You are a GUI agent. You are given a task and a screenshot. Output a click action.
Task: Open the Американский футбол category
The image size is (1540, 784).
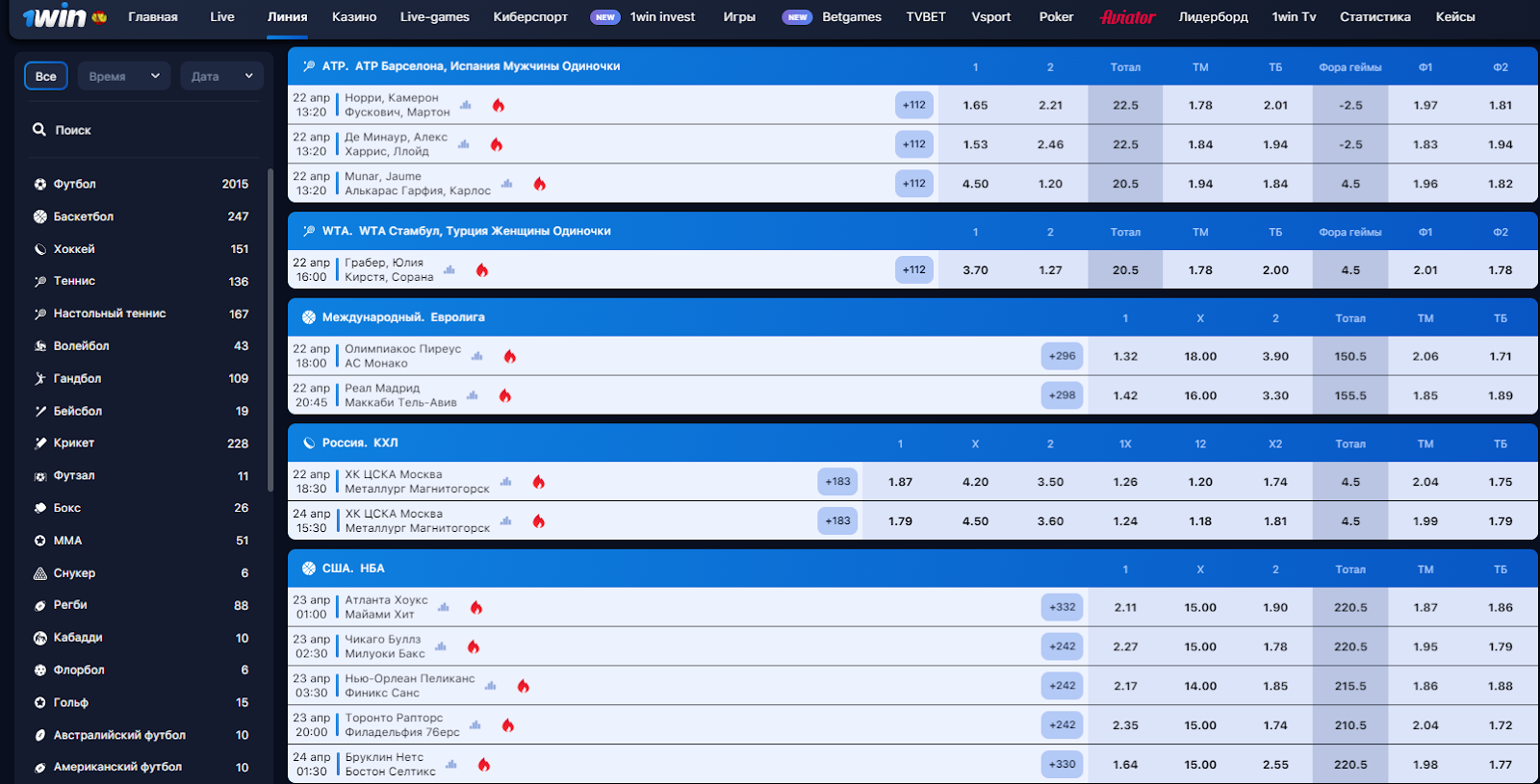(x=141, y=767)
